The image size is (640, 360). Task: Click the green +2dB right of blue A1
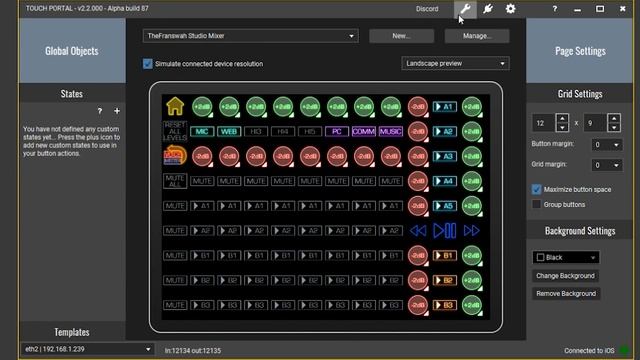[471, 107]
